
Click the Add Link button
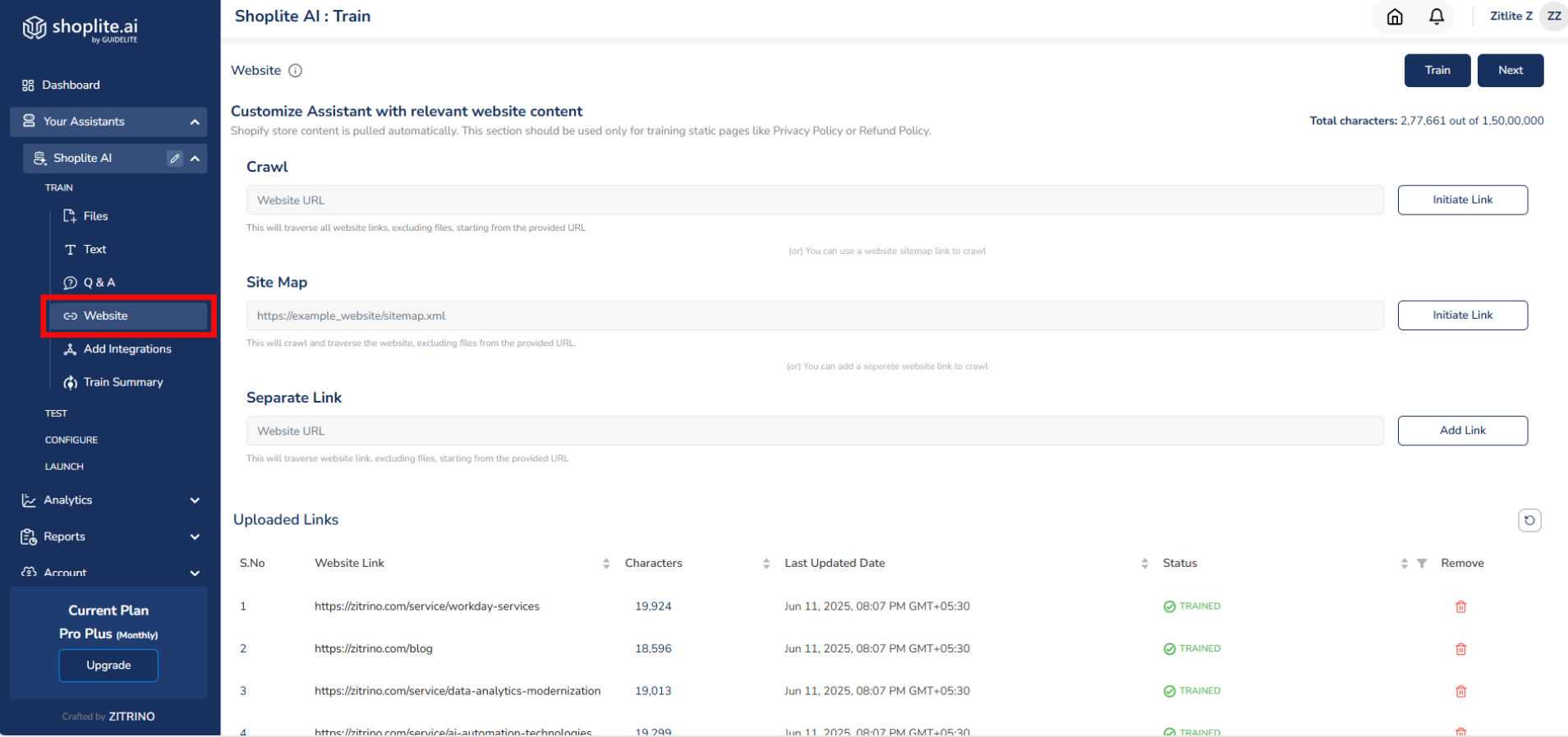(1463, 431)
